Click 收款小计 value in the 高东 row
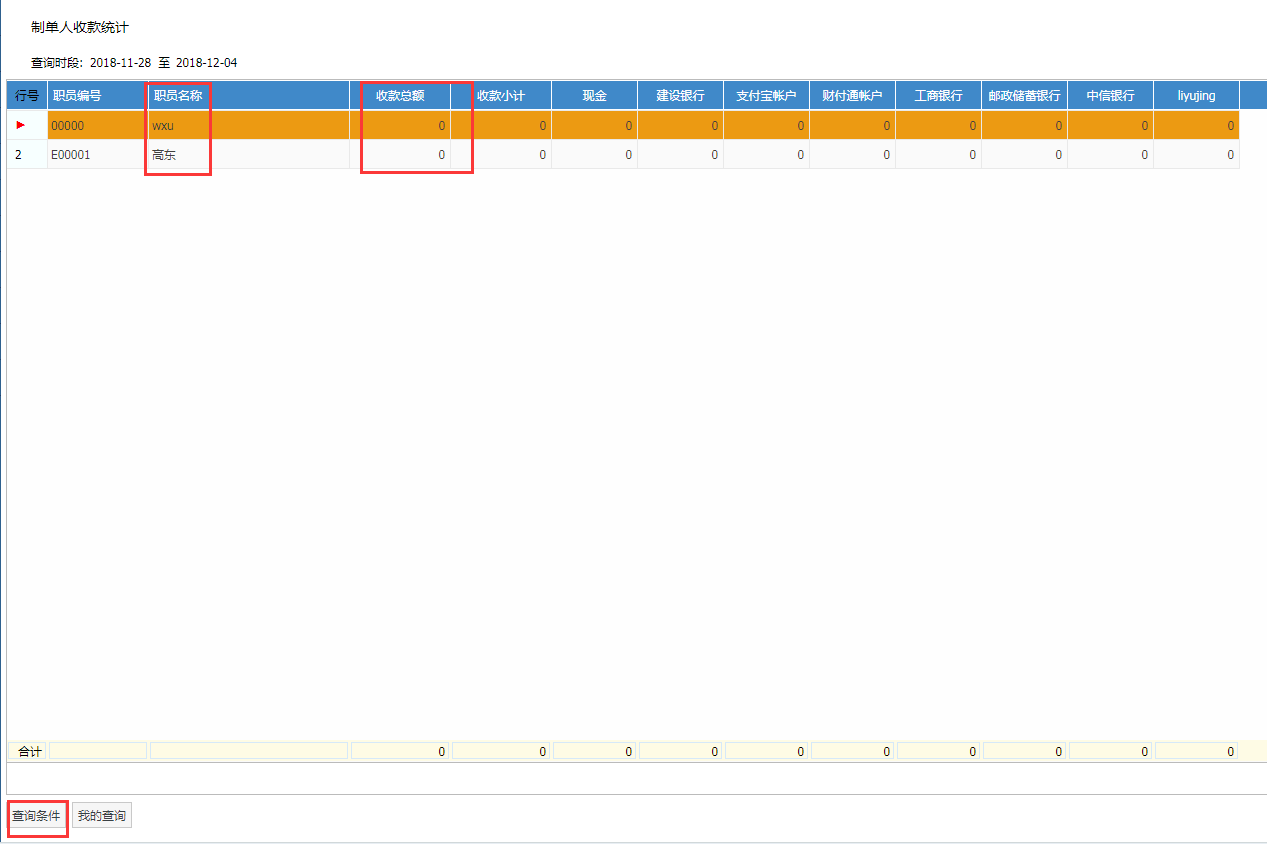1267x844 pixels. coord(501,155)
